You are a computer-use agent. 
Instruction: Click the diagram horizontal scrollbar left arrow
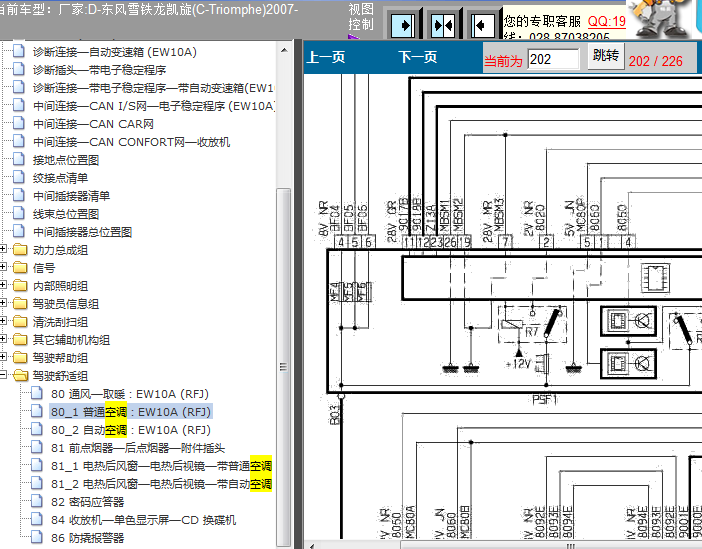[x=312, y=546]
